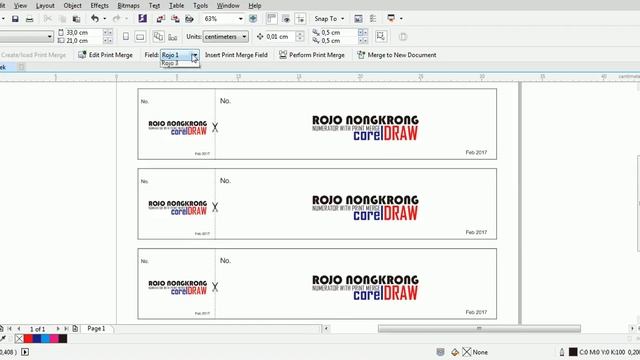Open the Application launcher icon
Image resolution: width=640 pixels, height=360 pixels.
[x=391, y=18]
